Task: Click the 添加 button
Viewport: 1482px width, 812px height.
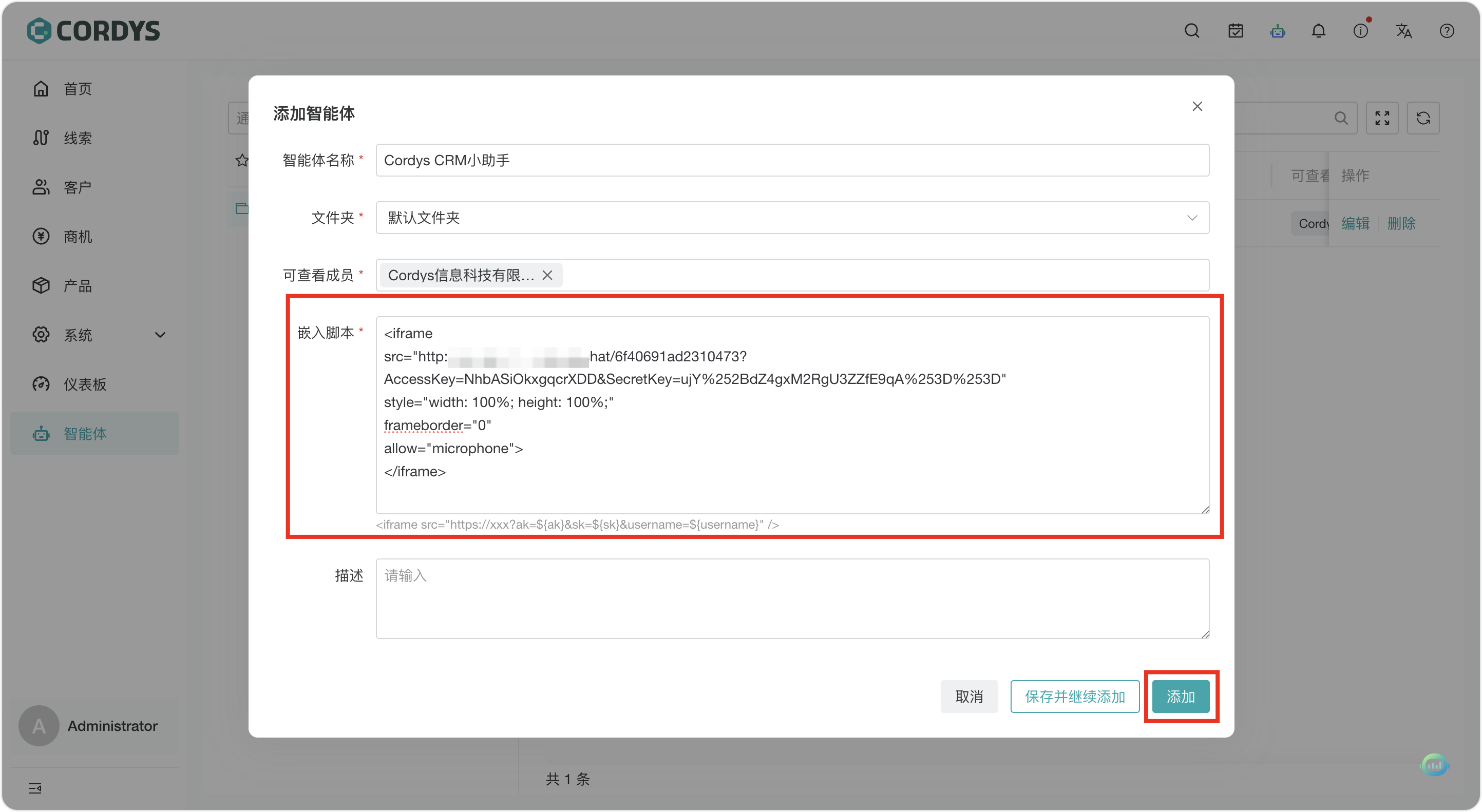Action: click(x=1180, y=697)
